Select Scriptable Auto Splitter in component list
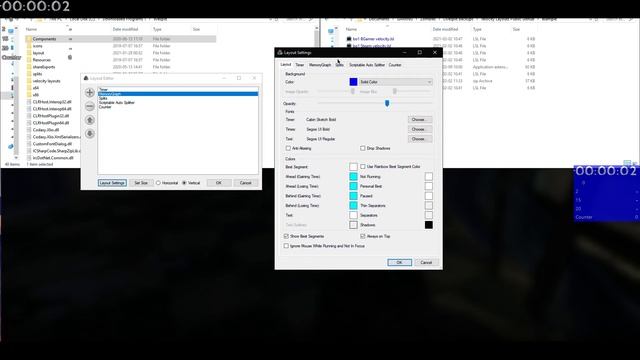 tap(178, 102)
